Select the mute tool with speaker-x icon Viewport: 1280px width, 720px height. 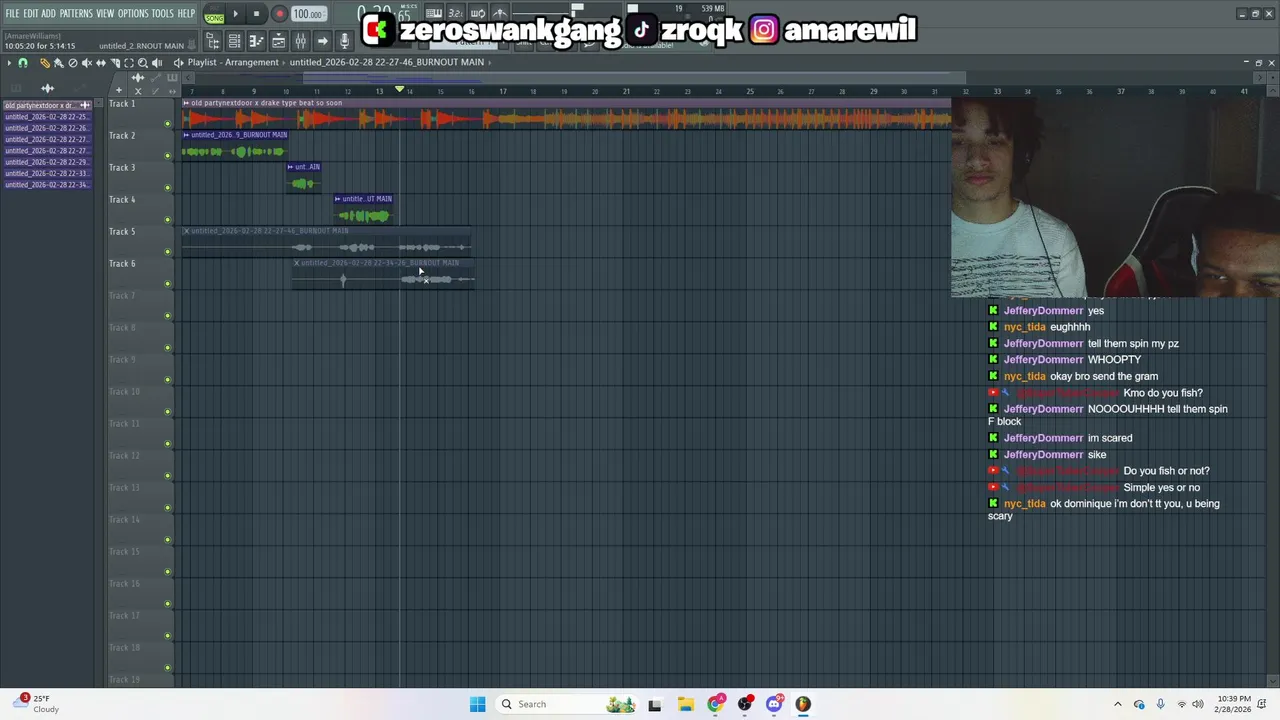[x=87, y=63]
